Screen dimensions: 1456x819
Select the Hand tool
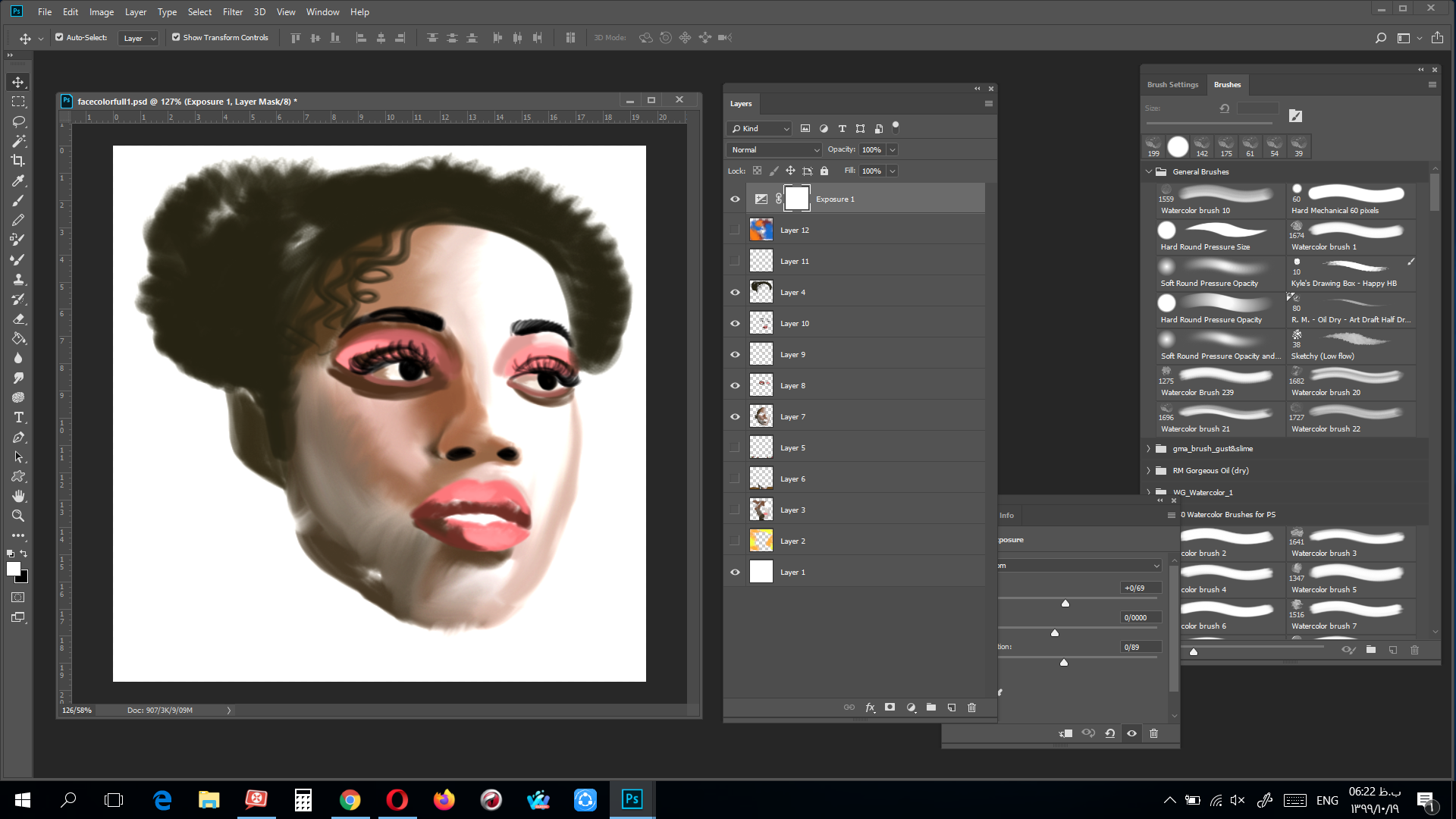tap(18, 496)
